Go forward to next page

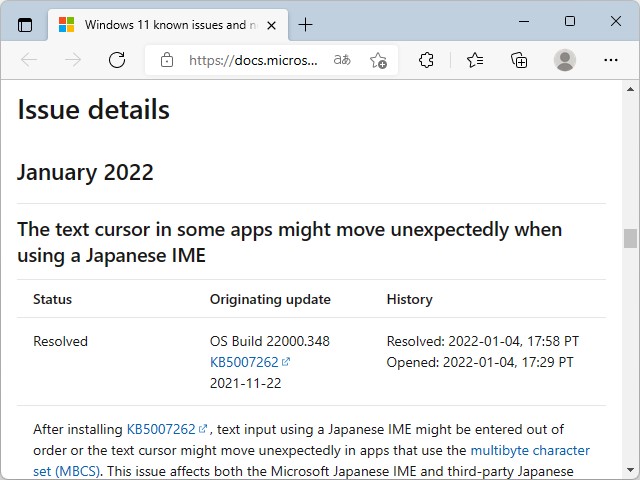73,60
